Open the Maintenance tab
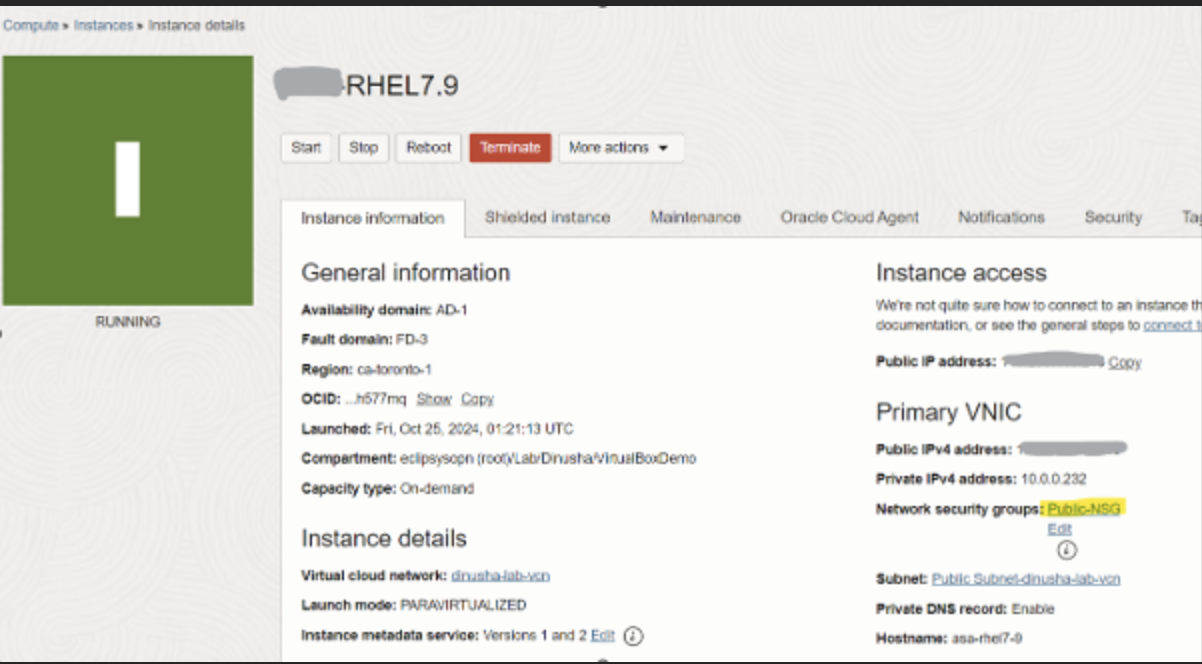The width and height of the screenshot is (1202, 664). click(x=695, y=217)
